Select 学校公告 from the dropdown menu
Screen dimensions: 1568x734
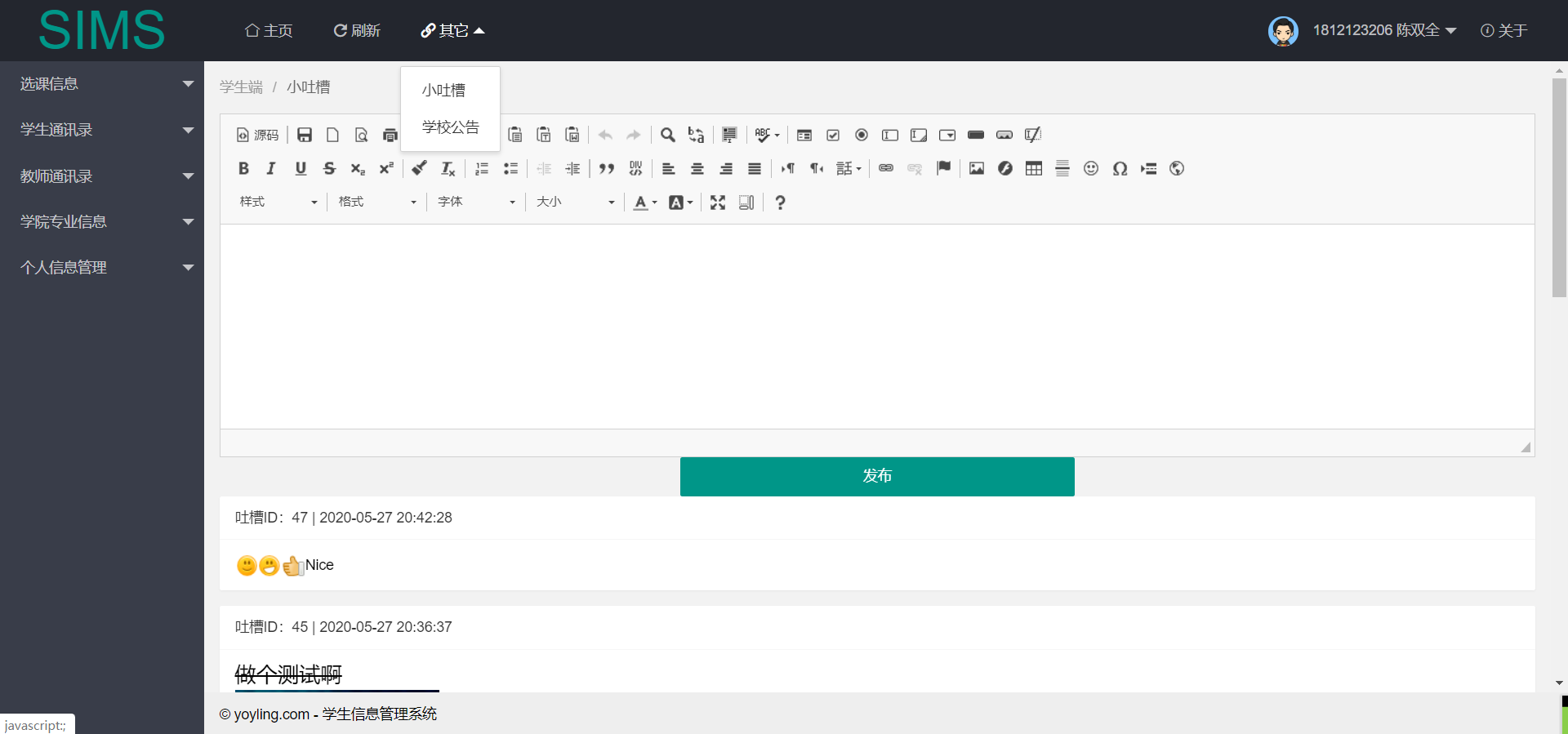[450, 127]
